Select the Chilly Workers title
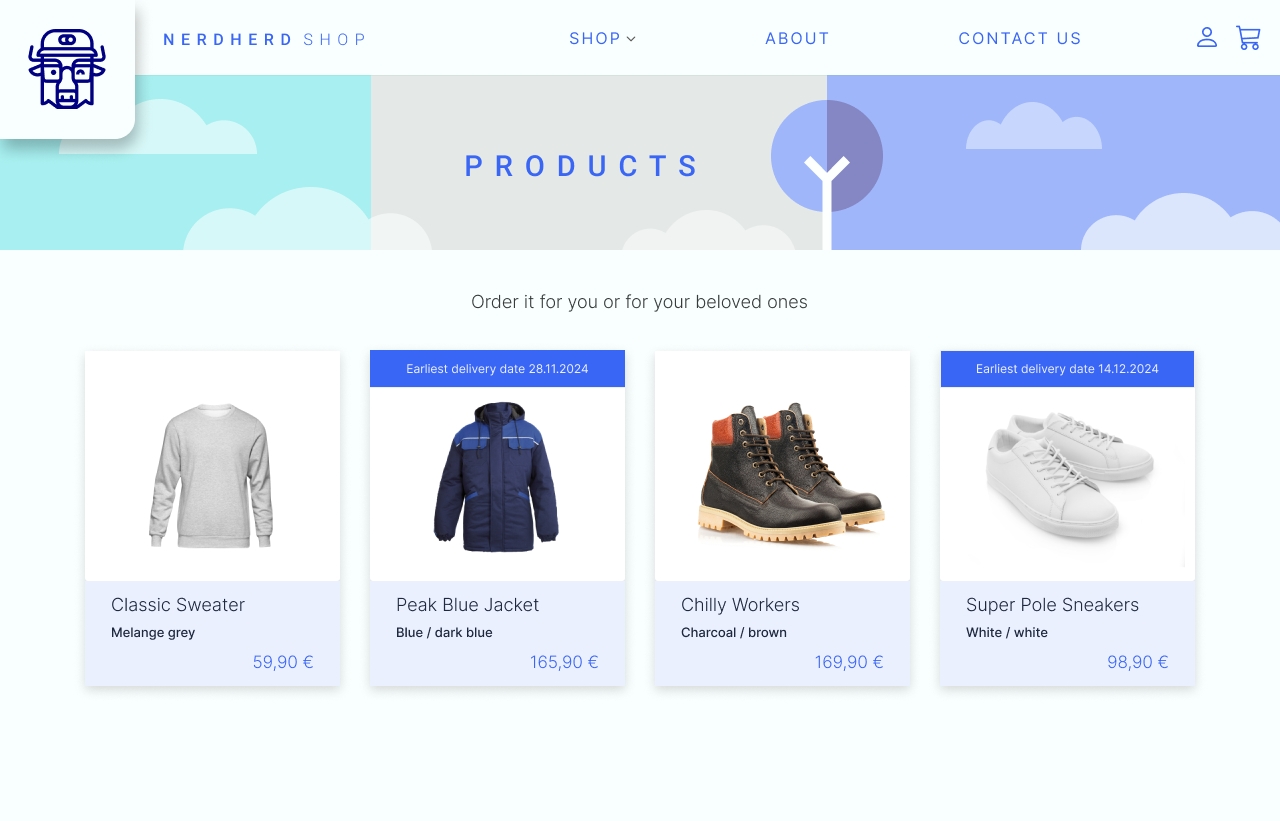Image resolution: width=1280 pixels, height=821 pixels. pyautogui.click(x=740, y=605)
